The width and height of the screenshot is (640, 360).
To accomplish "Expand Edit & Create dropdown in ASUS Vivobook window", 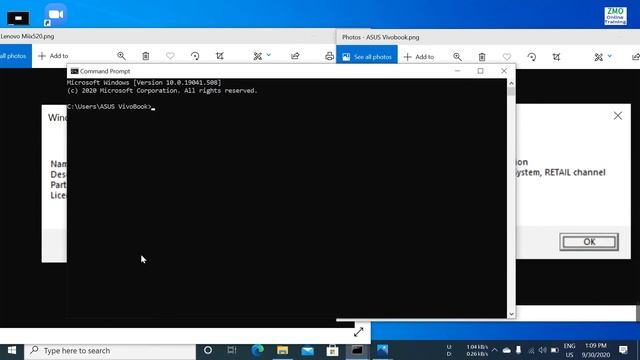I will (609, 56).
